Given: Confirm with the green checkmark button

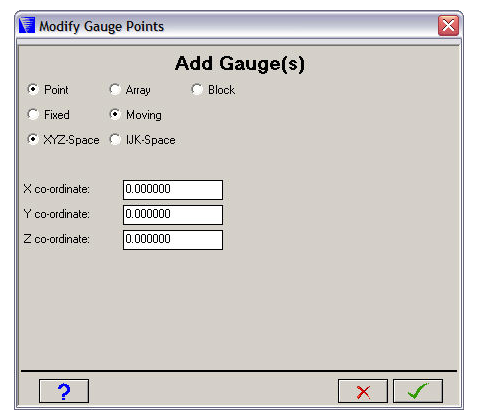Looking at the screenshot, I should pyautogui.click(x=418, y=391).
